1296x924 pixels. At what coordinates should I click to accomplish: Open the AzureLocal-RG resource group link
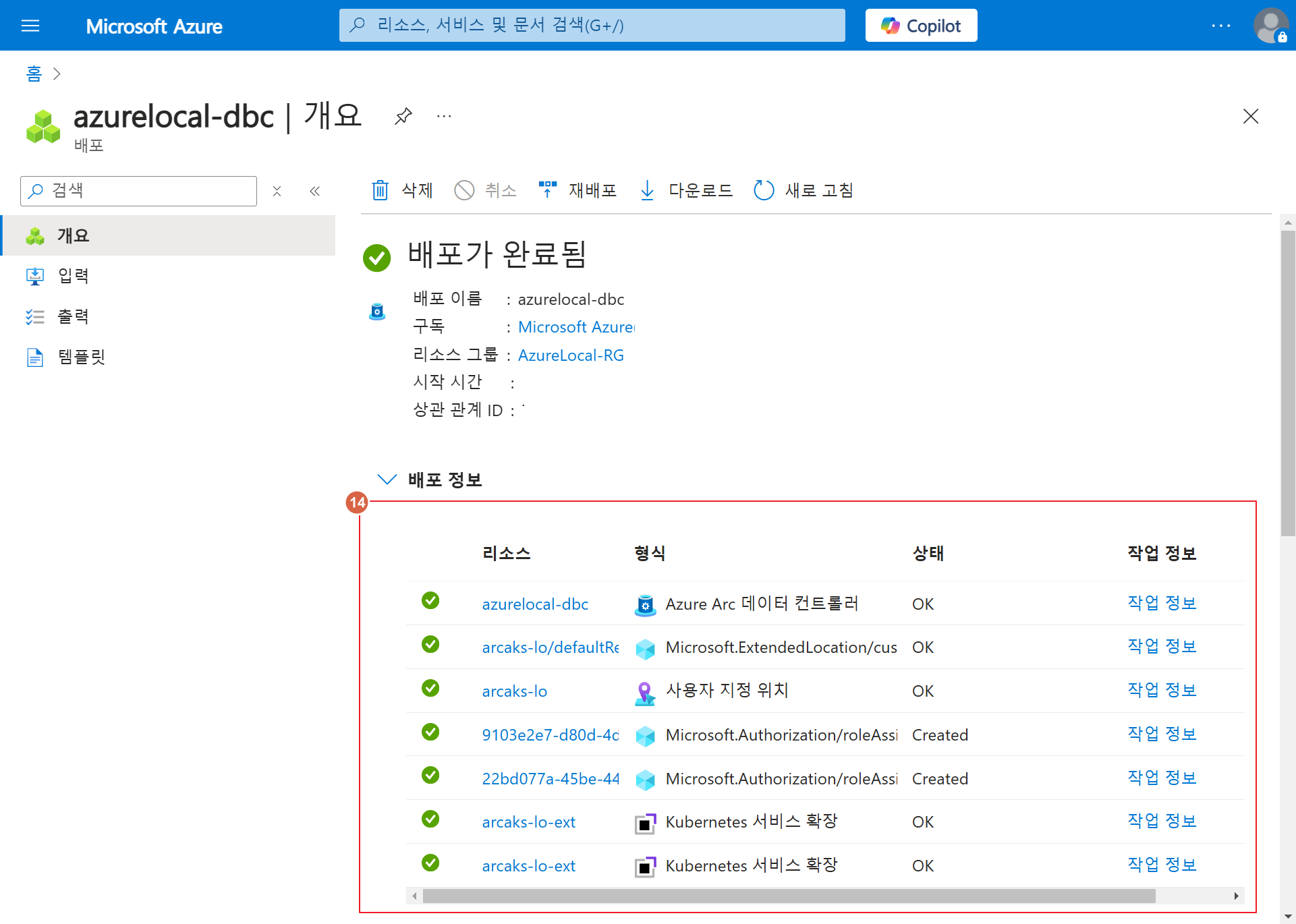[x=571, y=355]
